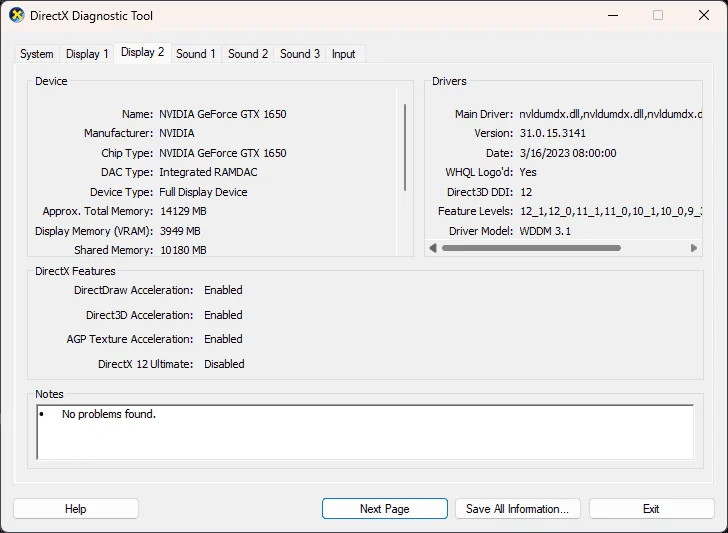Click the Drivers horizontal scrollbar thumb
This screenshot has width=728, height=533.
(531, 248)
